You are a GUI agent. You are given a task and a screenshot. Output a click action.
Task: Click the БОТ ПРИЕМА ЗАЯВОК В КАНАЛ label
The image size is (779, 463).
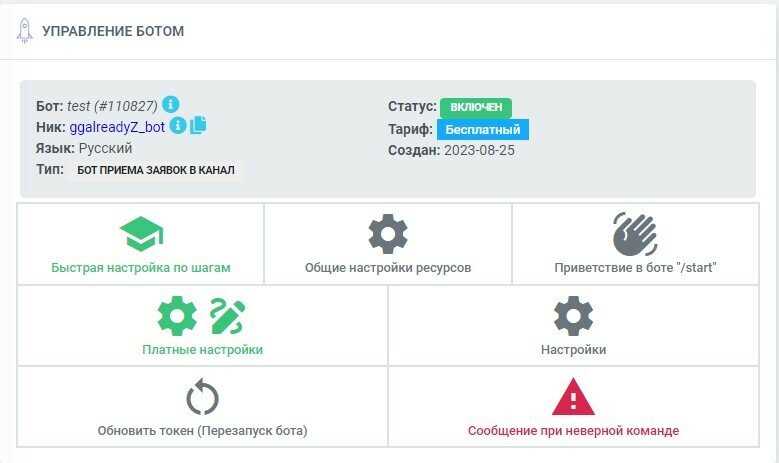[x=156, y=170]
